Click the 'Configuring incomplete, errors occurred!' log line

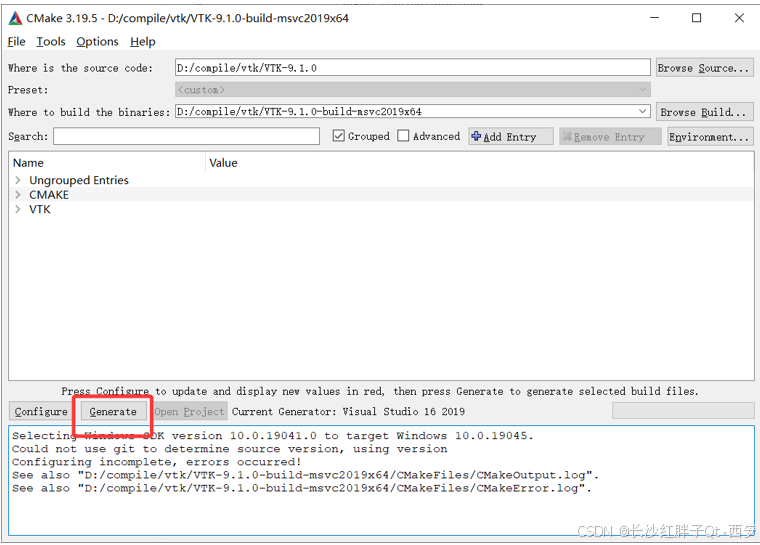point(157,462)
